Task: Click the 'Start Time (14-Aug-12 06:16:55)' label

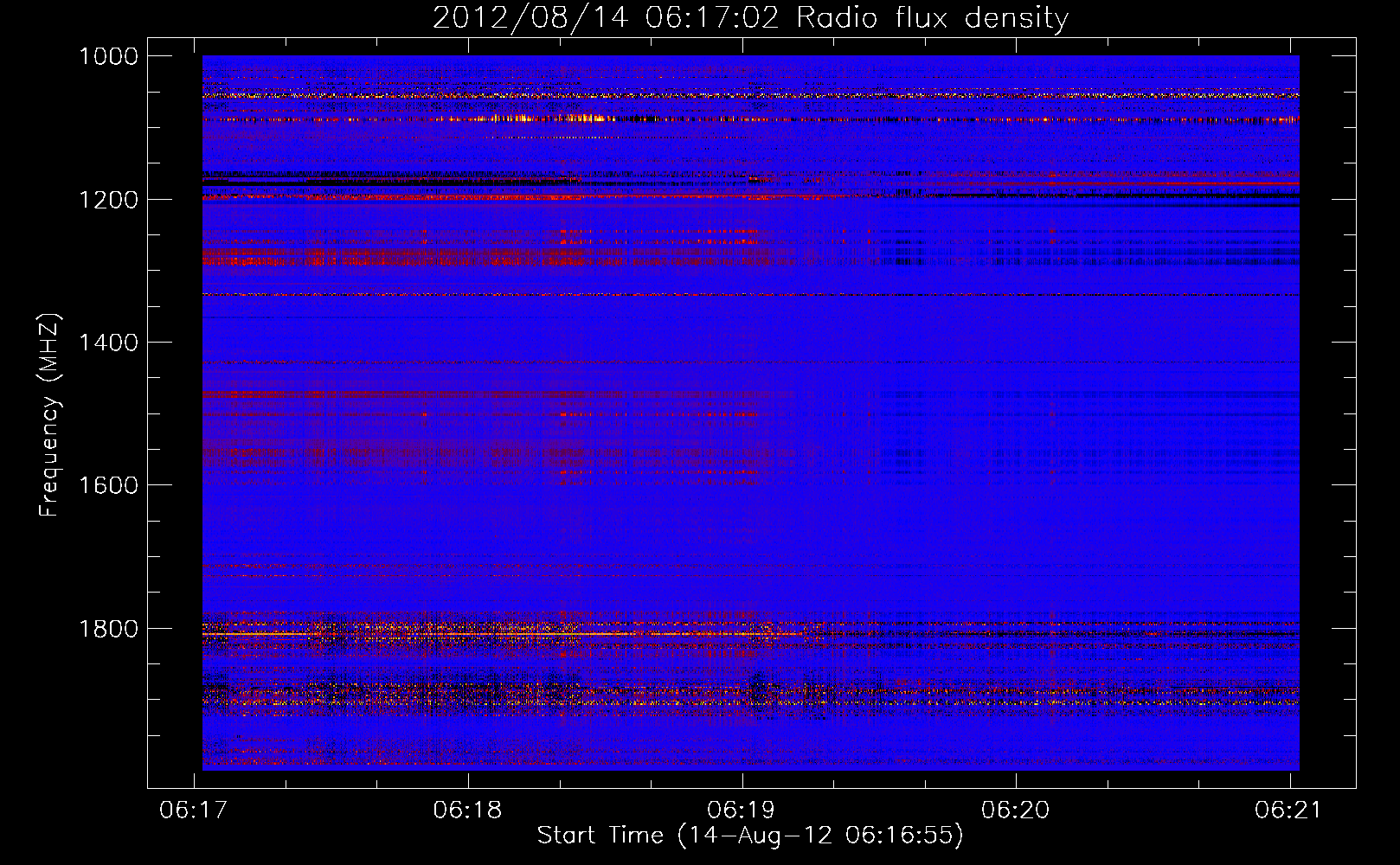Action: [750, 836]
